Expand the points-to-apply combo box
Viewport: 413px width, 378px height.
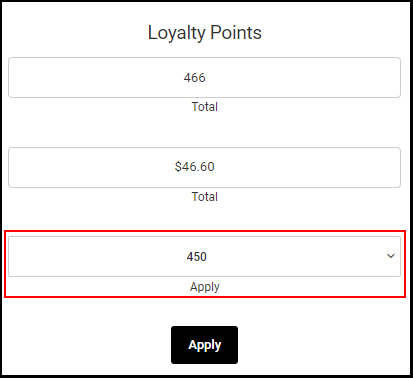tap(204, 256)
